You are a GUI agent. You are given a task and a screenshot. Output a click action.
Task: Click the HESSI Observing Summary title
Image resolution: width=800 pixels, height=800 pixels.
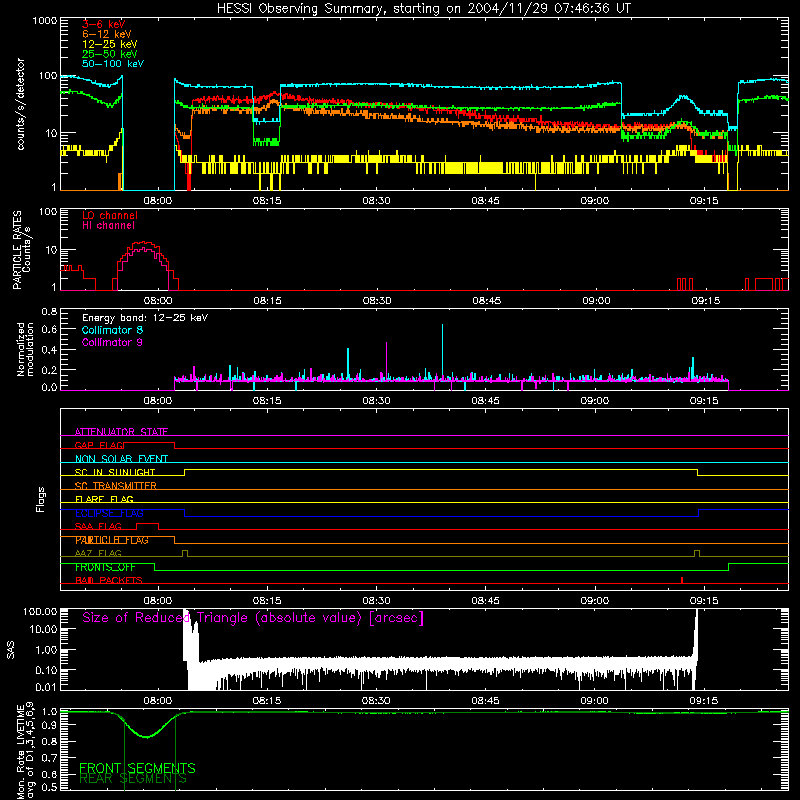pyautogui.click(x=423, y=9)
